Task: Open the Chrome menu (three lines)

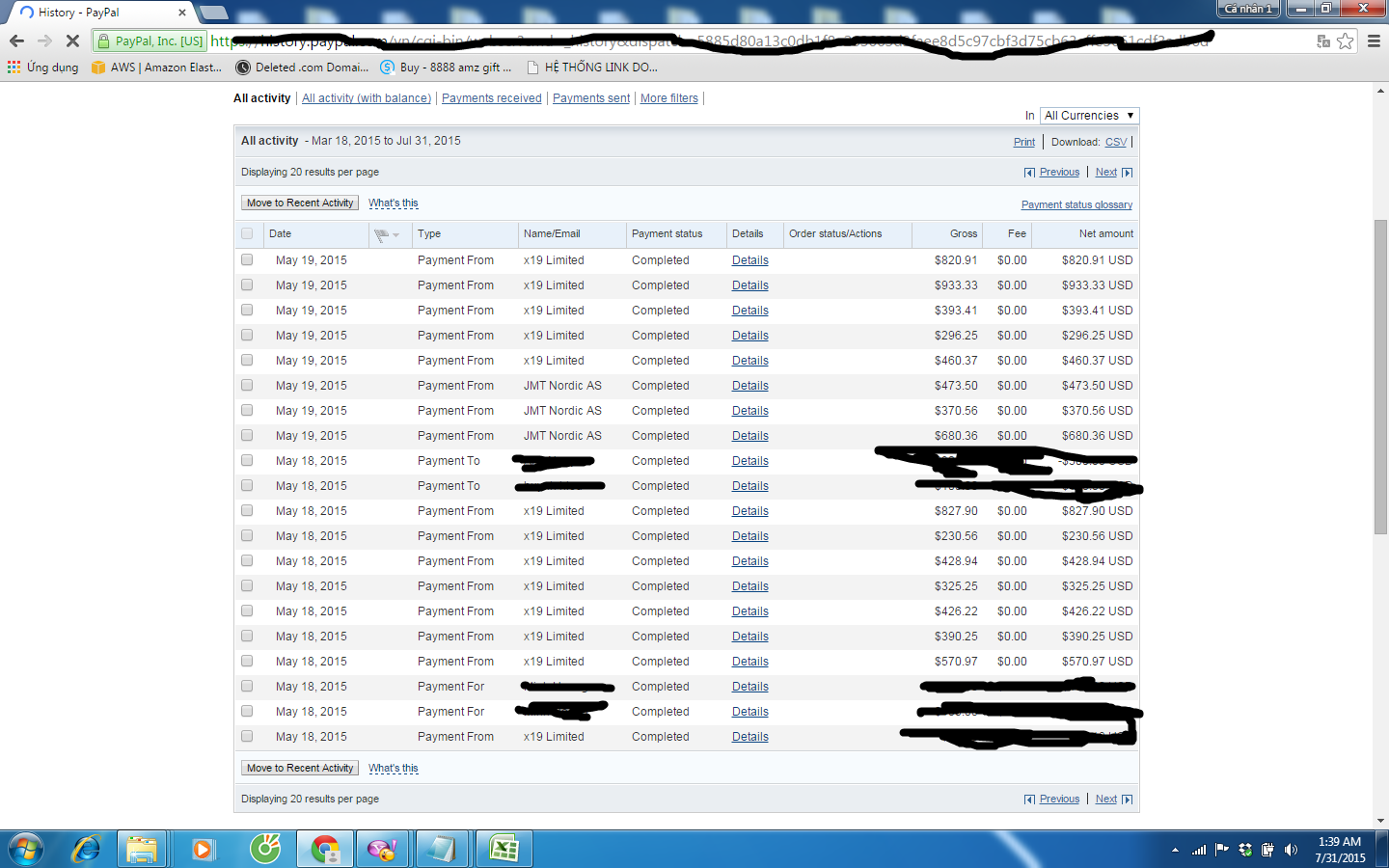Action: (1374, 41)
